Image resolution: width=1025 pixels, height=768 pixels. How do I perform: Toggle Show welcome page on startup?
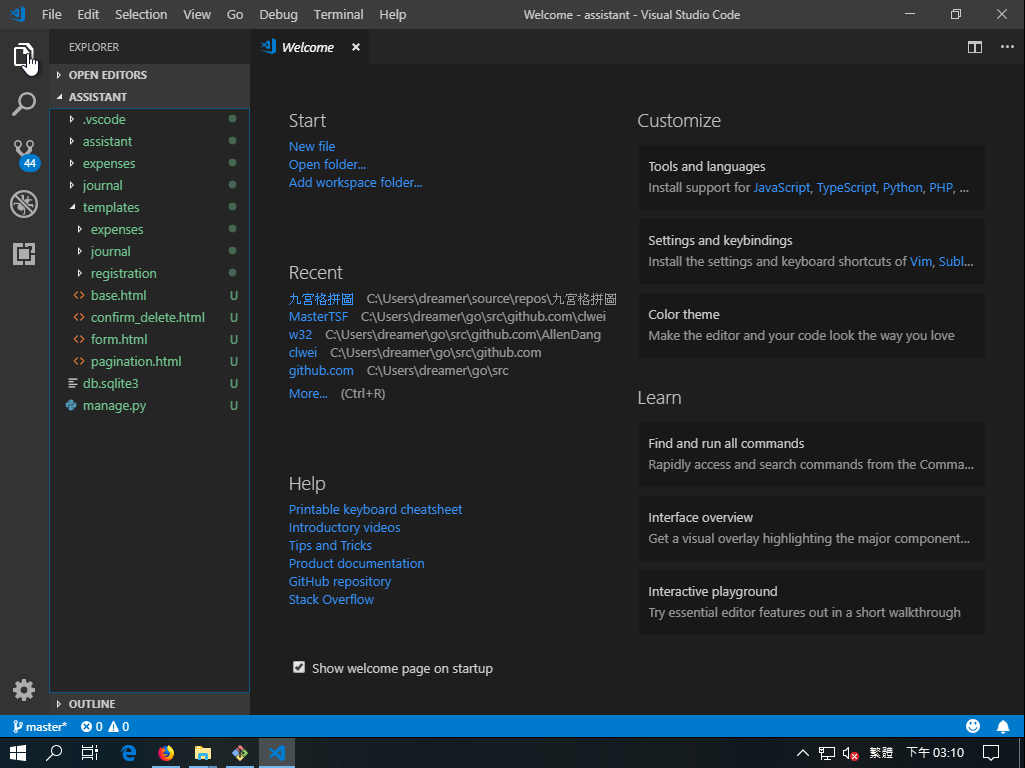pos(299,667)
